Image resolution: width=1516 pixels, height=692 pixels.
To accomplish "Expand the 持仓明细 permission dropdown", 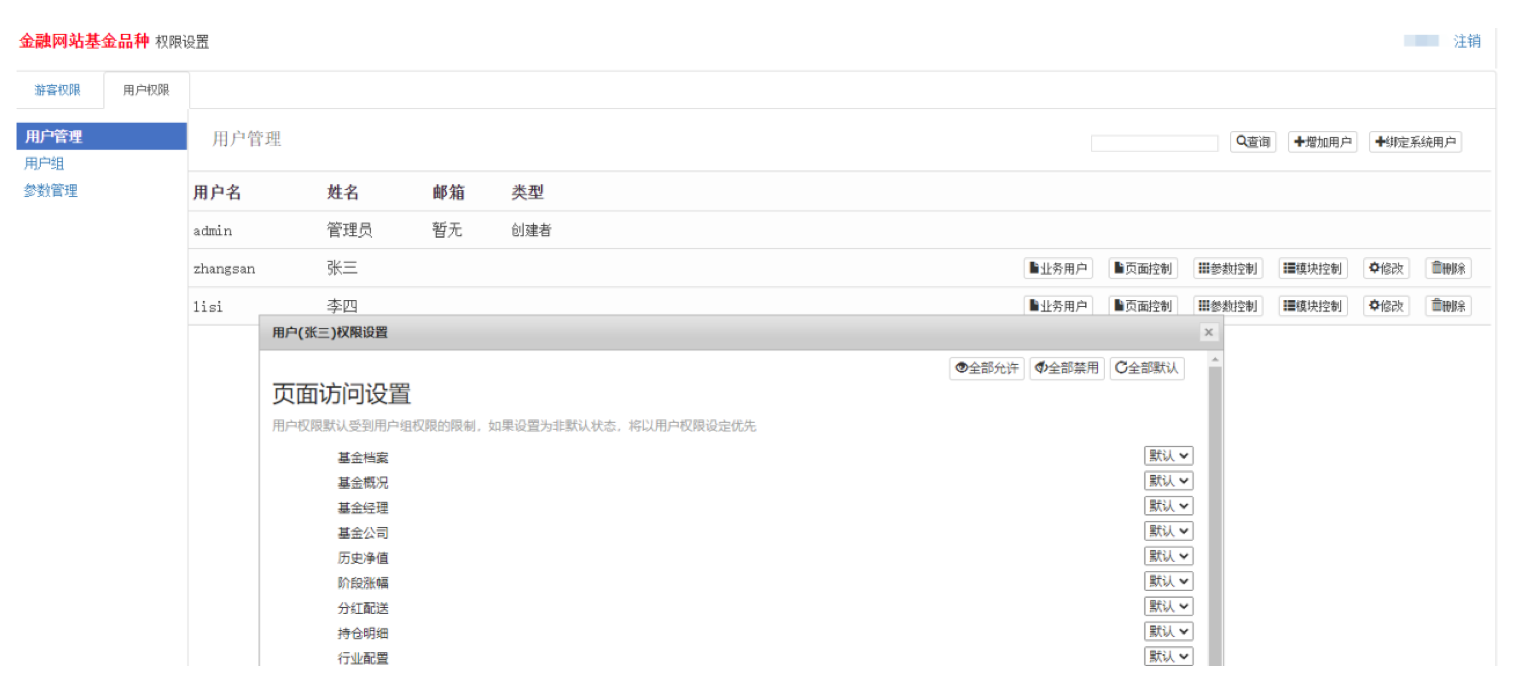I will (x=1168, y=631).
